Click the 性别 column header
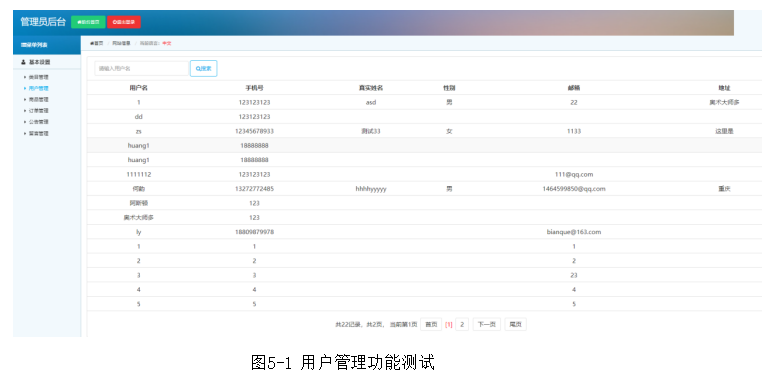The height and width of the screenshot is (375, 762). click(x=449, y=88)
